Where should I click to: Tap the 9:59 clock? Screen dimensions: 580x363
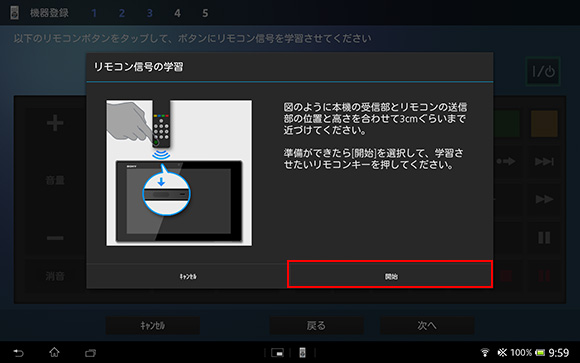pos(559,353)
